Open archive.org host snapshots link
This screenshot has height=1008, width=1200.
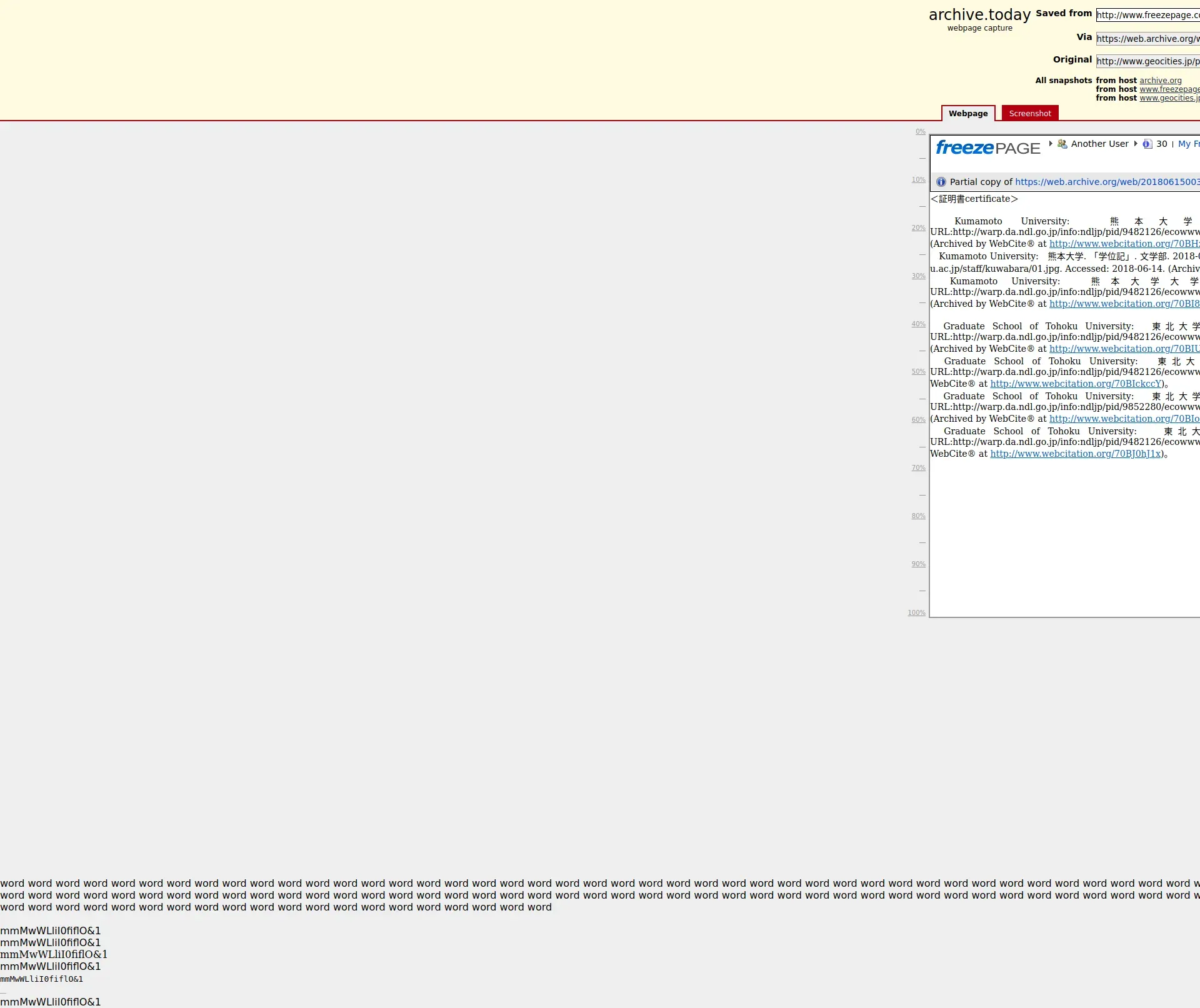[1160, 81]
